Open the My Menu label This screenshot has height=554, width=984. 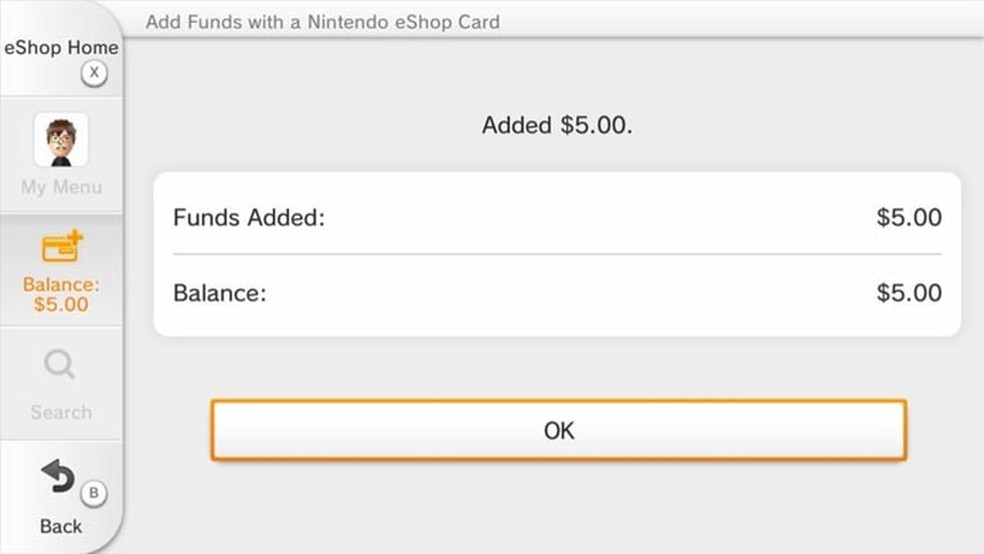pyautogui.click(x=61, y=187)
